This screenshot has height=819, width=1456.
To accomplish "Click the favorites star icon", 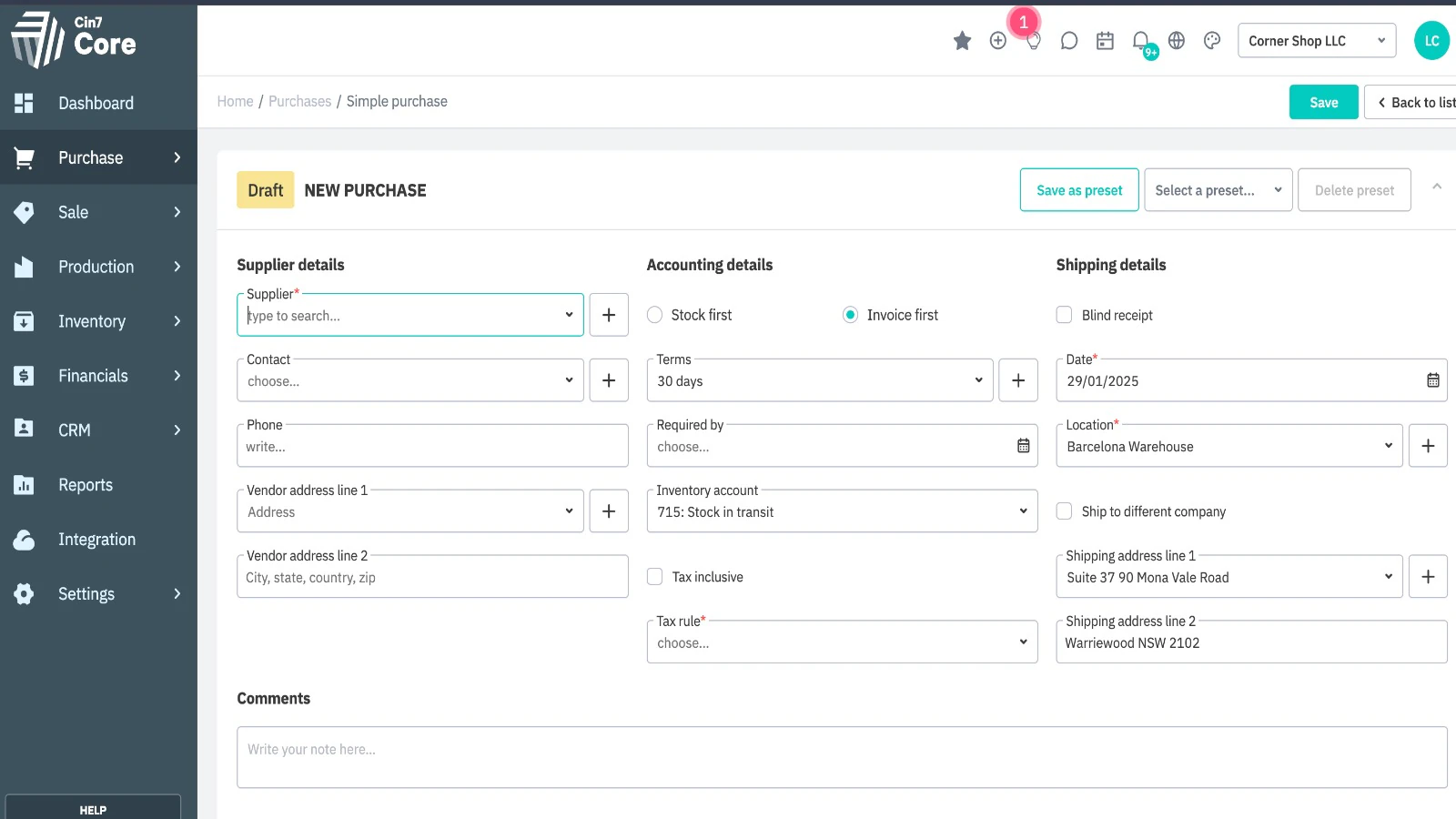I will (x=962, y=41).
